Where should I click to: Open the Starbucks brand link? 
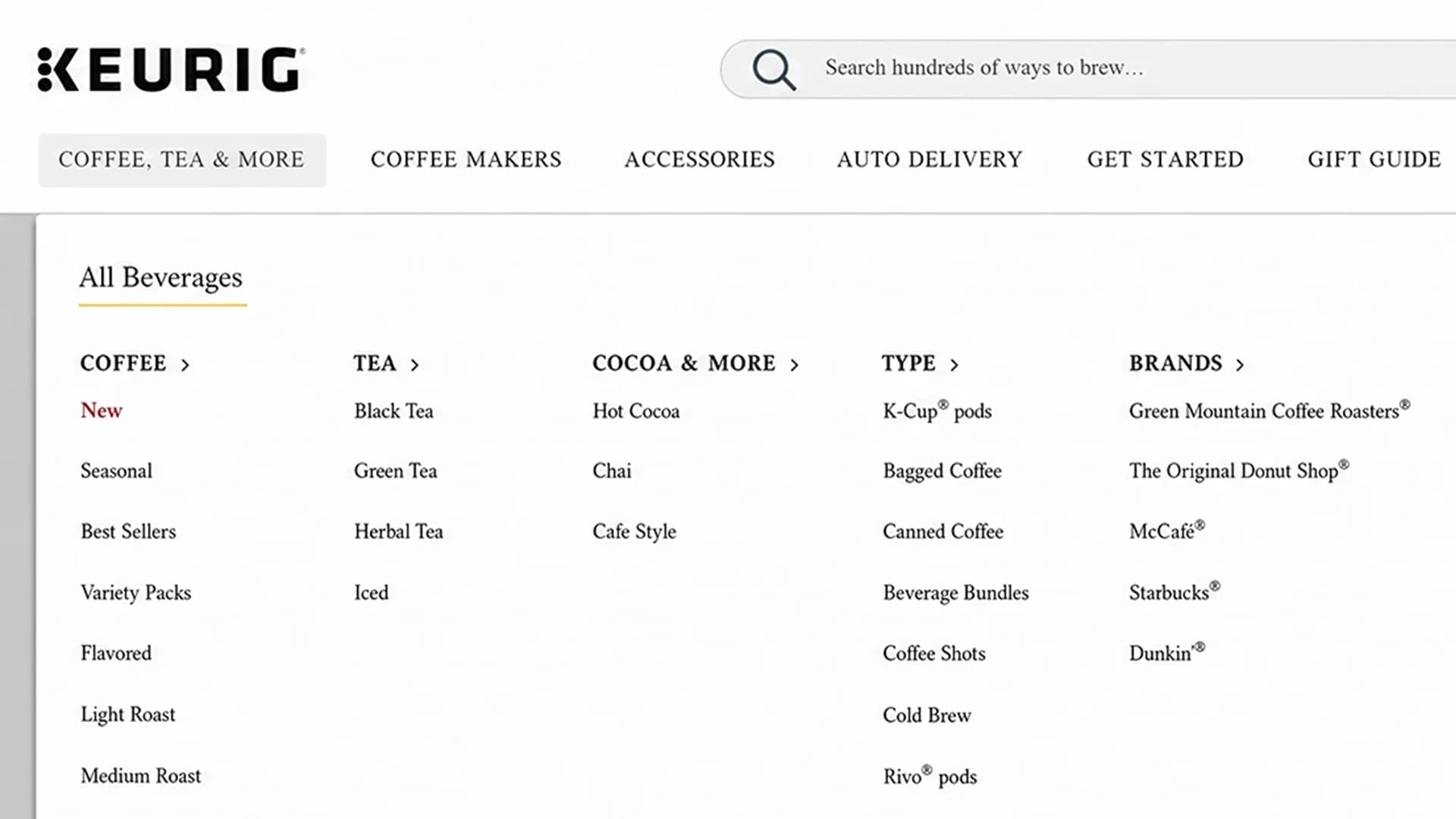pyautogui.click(x=1175, y=591)
